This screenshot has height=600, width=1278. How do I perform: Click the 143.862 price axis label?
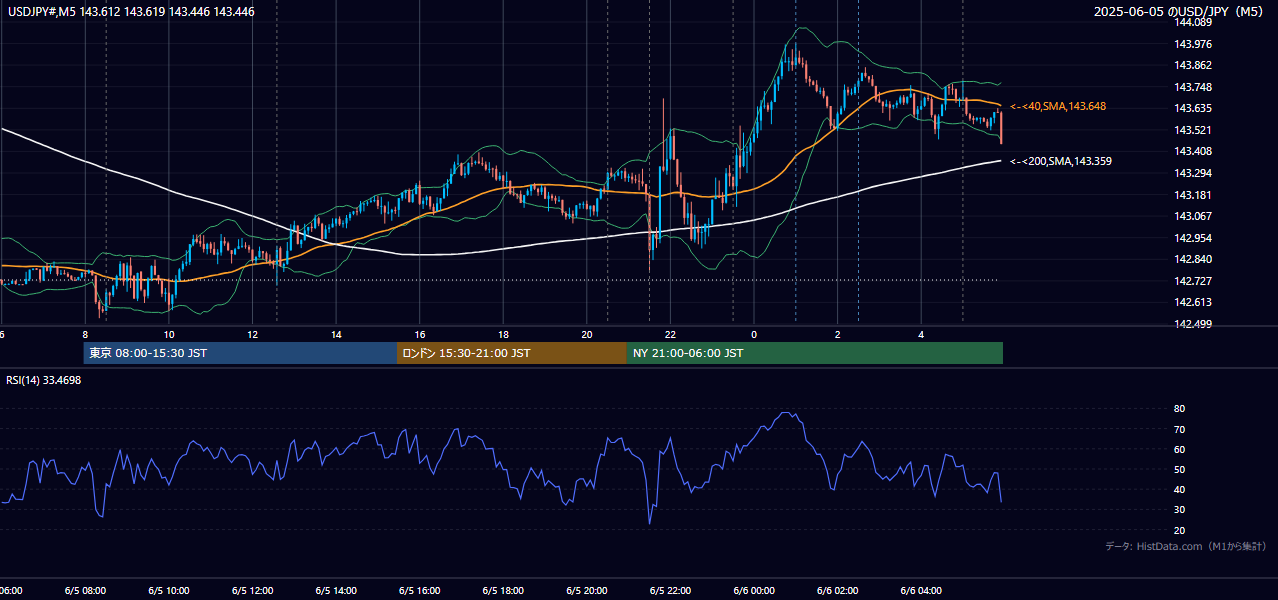1194,65
